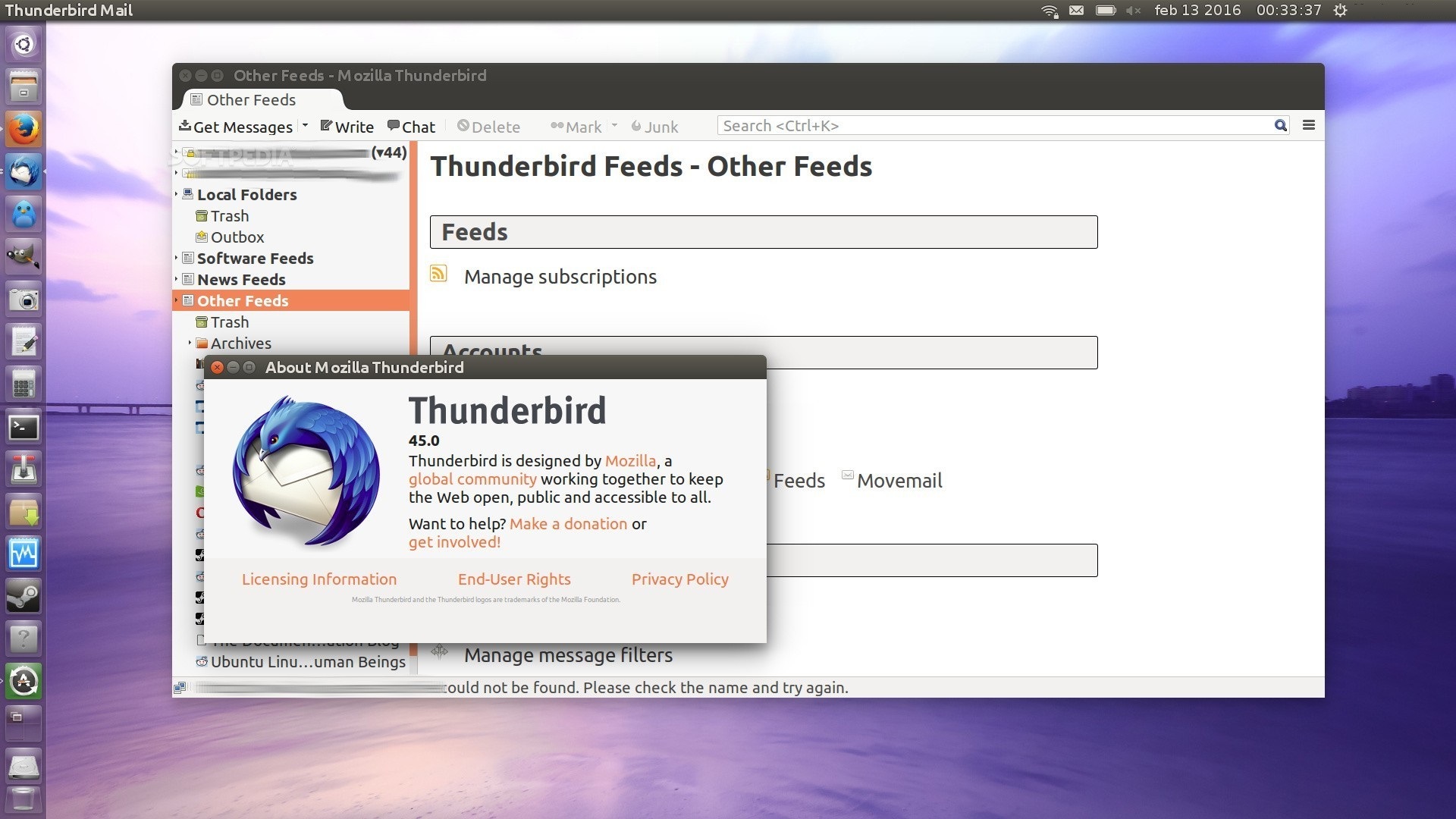Image resolution: width=1456 pixels, height=819 pixels.
Task: Open the Thunderbird hamburger menu
Action: (1309, 125)
